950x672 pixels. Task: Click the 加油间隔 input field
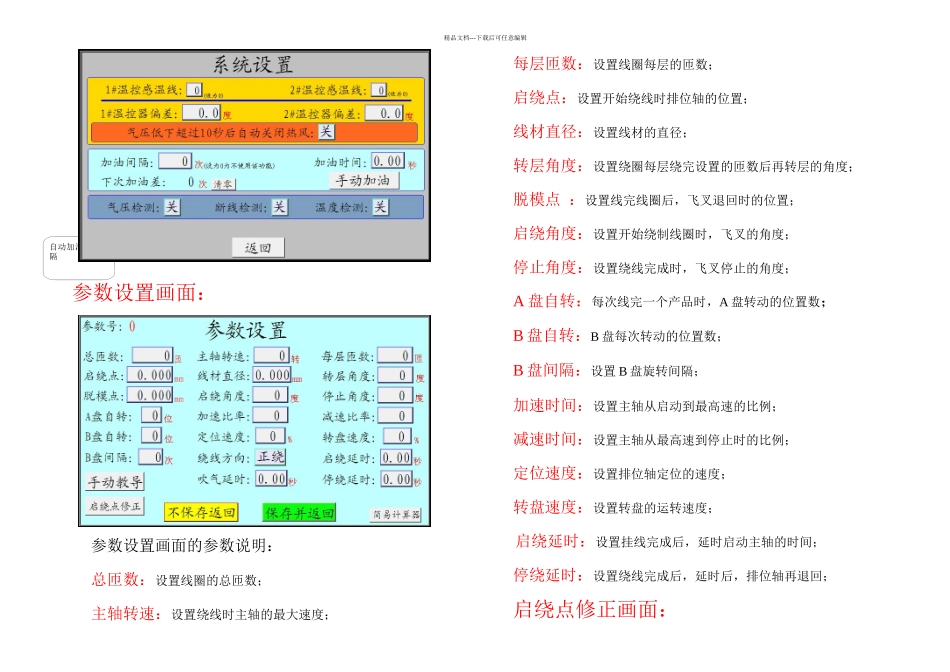(x=175, y=161)
